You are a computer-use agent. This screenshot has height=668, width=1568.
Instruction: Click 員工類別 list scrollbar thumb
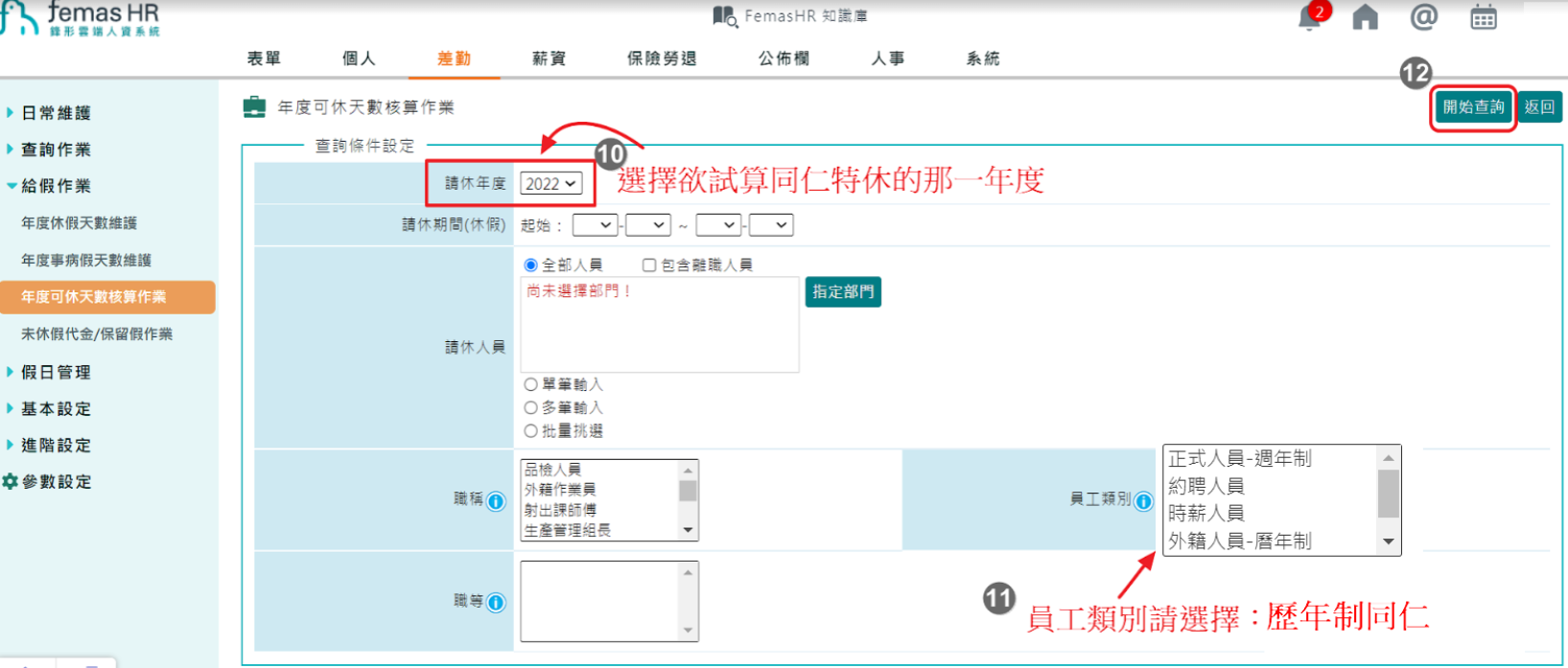point(1388,494)
